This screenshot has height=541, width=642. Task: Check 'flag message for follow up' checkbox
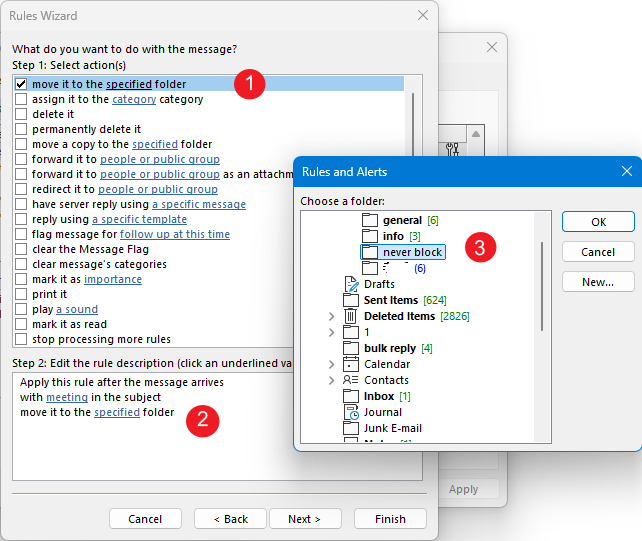[21, 234]
